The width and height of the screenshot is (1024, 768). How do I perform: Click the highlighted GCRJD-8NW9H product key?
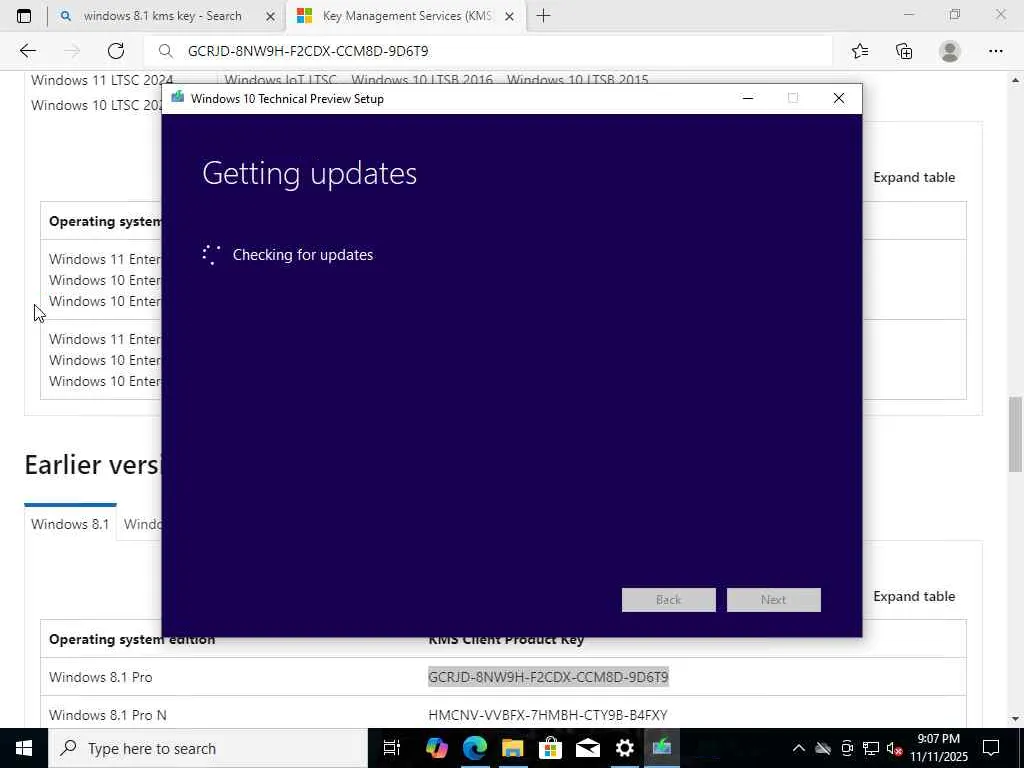point(548,677)
